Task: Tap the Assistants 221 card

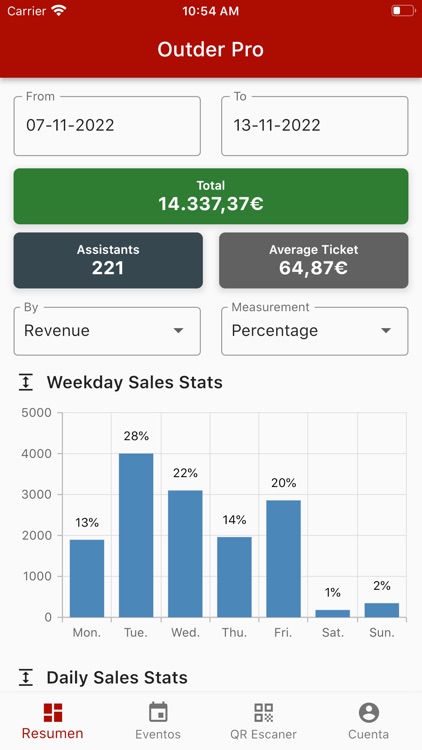Action: tap(108, 260)
